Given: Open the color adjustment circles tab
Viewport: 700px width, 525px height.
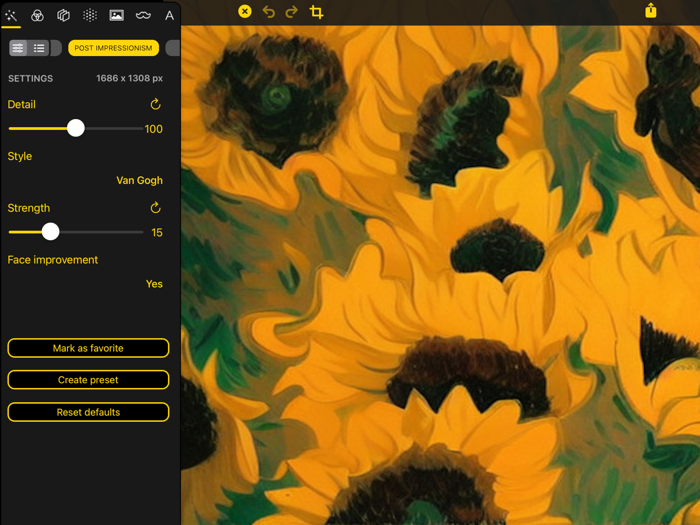Looking at the screenshot, I should point(37,16).
